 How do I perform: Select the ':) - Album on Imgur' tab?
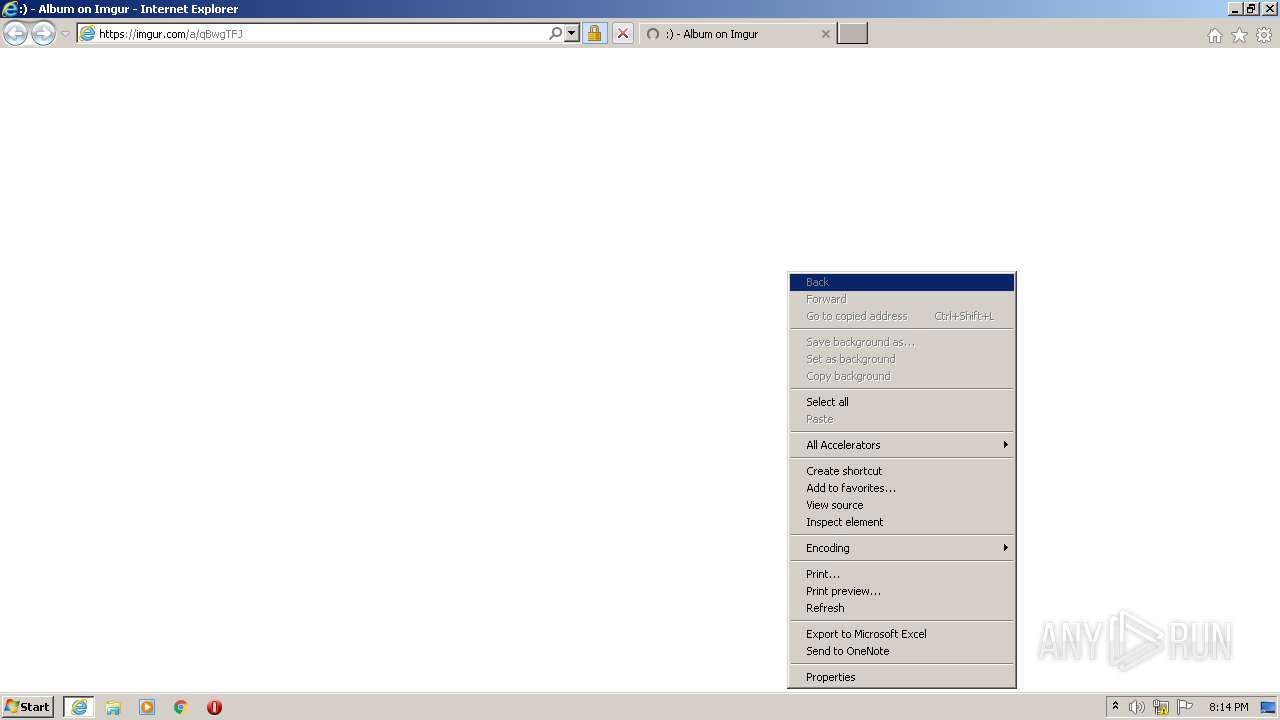738,34
